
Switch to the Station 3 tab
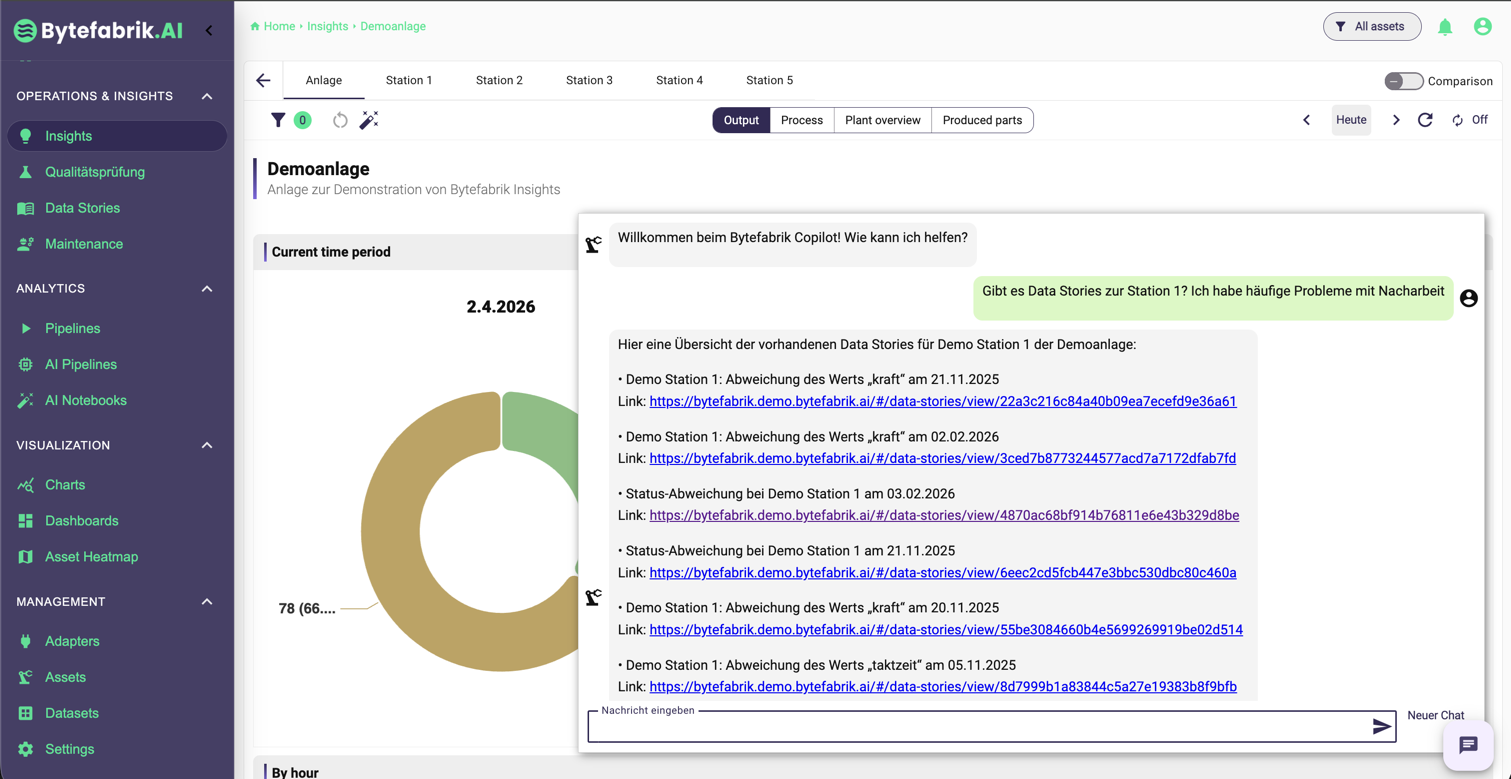pos(589,81)
